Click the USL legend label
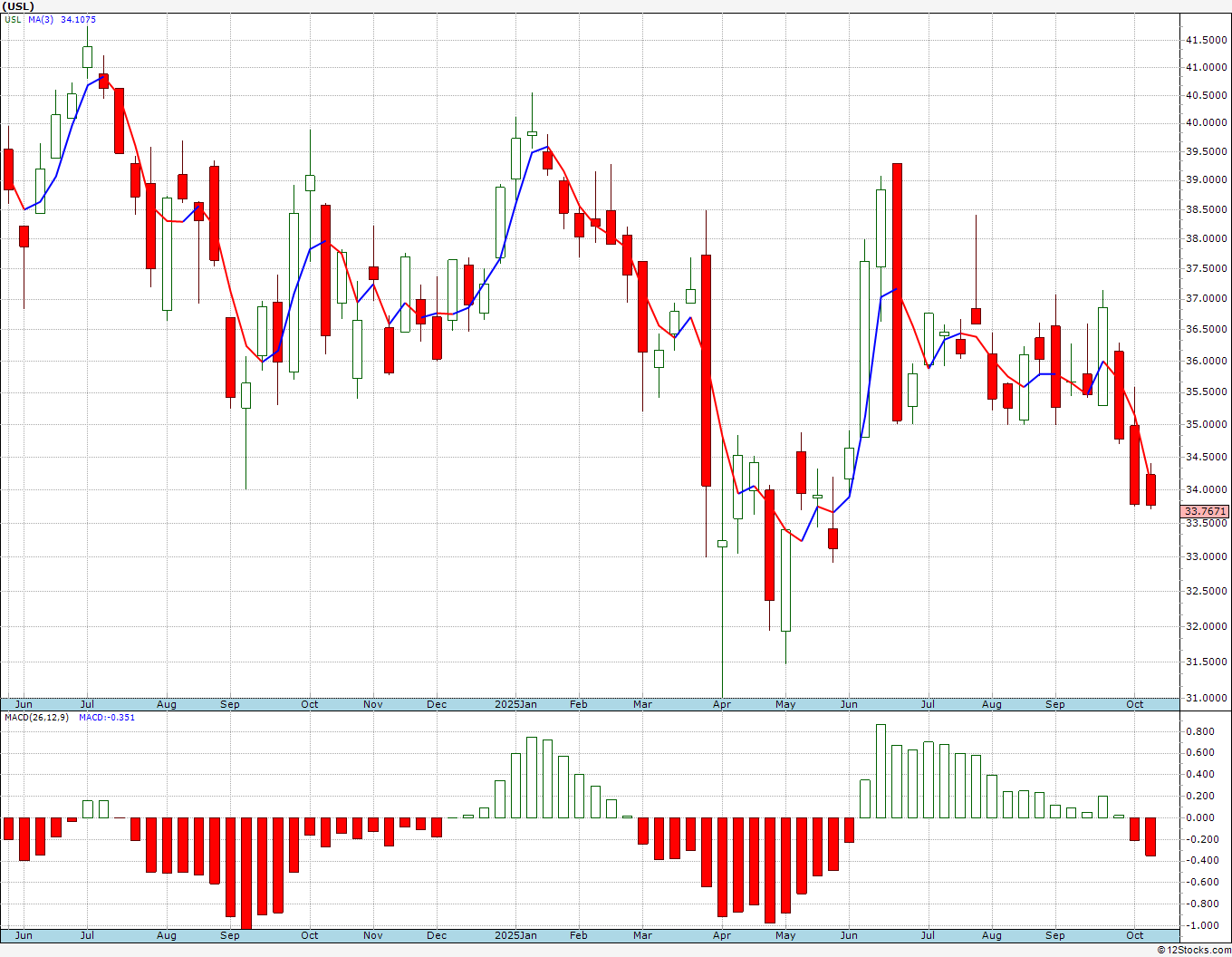 click(x=13, y=20)
